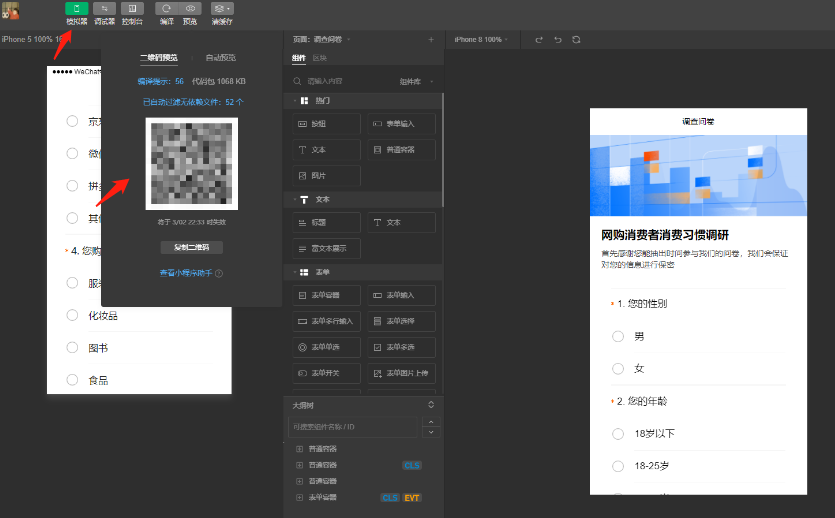835x518 pixels.
Task: Open the 调试器 debugger icon
Action: [104, 9]
